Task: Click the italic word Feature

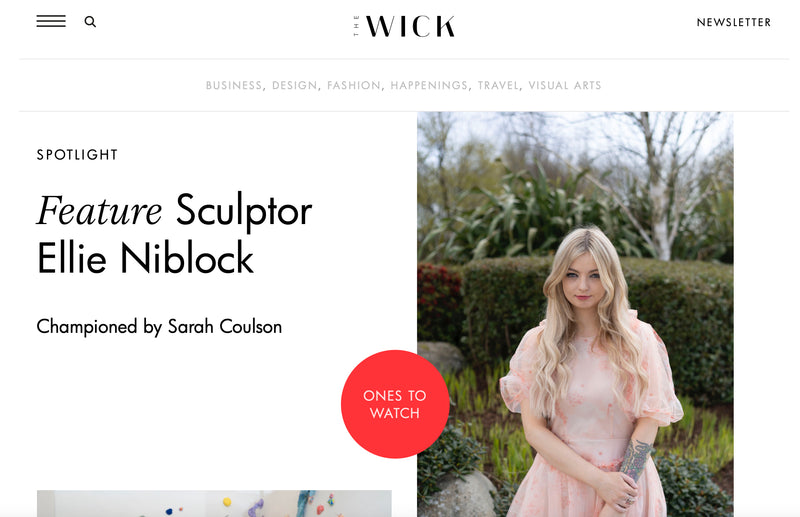Action: pyautogui.click(x=99, y=210)
